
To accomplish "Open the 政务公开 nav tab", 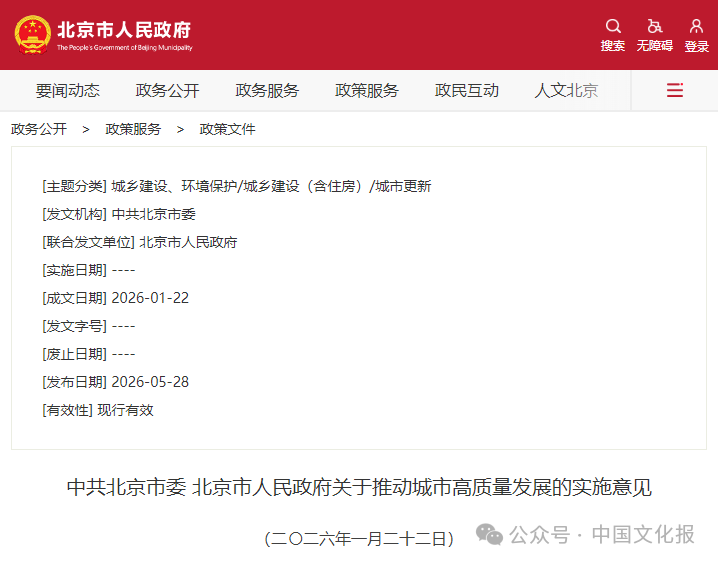I will point(168,91).
